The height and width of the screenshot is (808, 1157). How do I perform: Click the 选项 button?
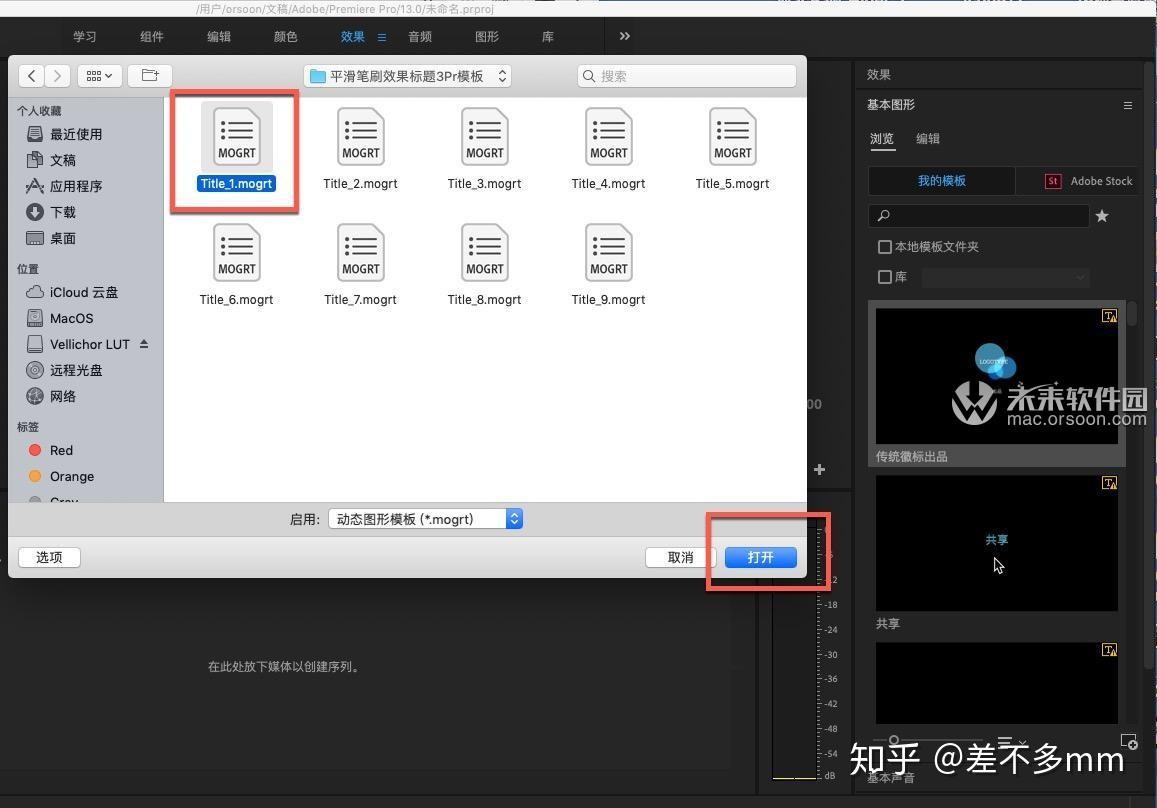(x=48, y=557)
